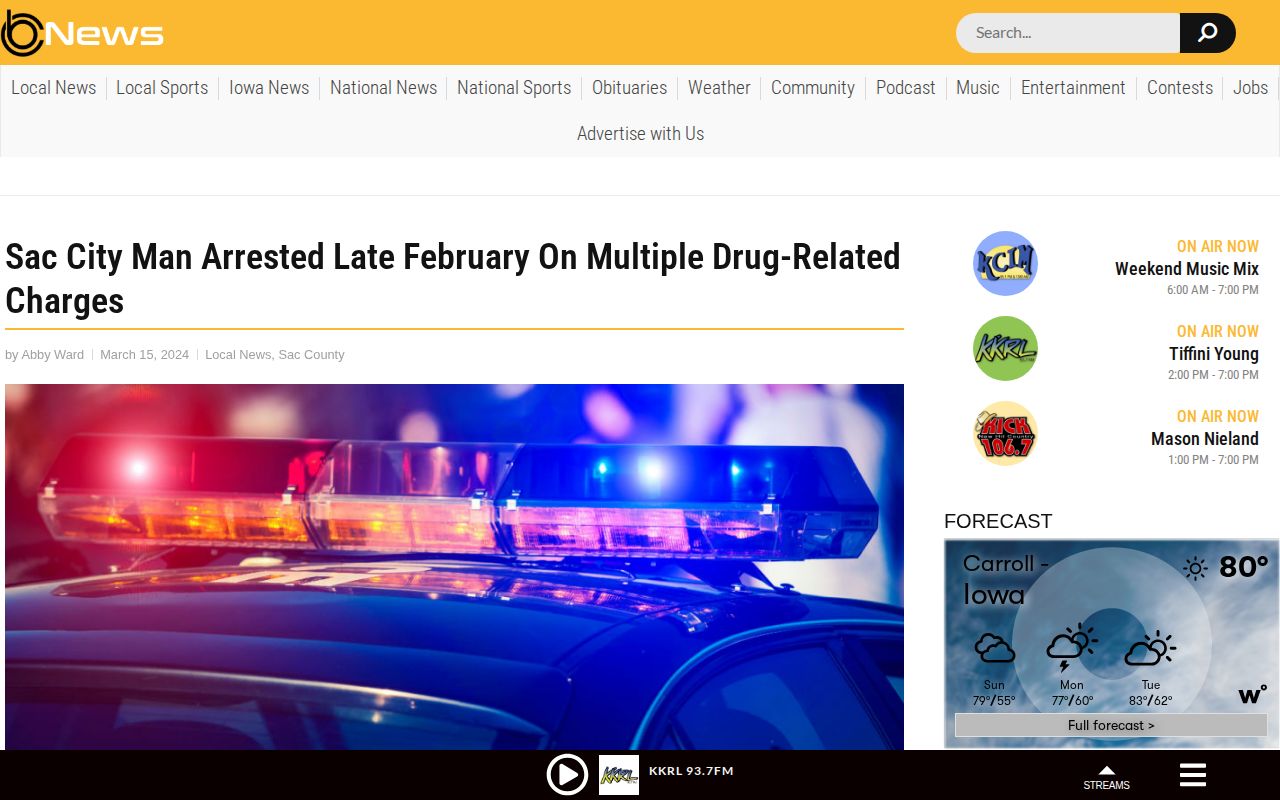The width and height of the screenshot is (1280, 800).
Task: Open the Local Sports menu item
Action: click(162, 88)
